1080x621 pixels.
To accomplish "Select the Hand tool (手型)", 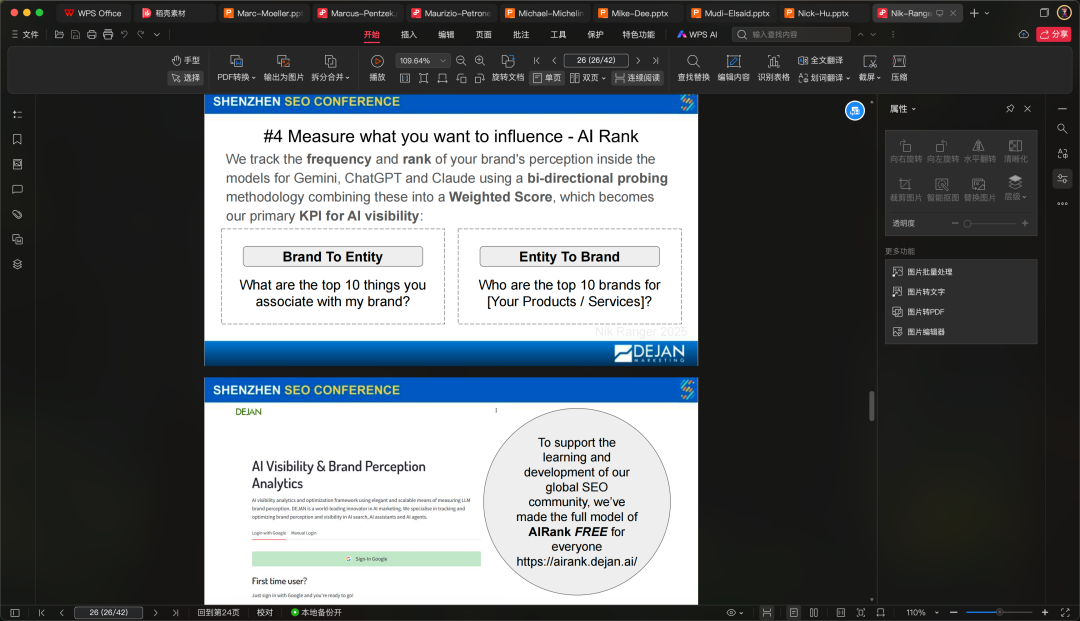I will point(185,61).
